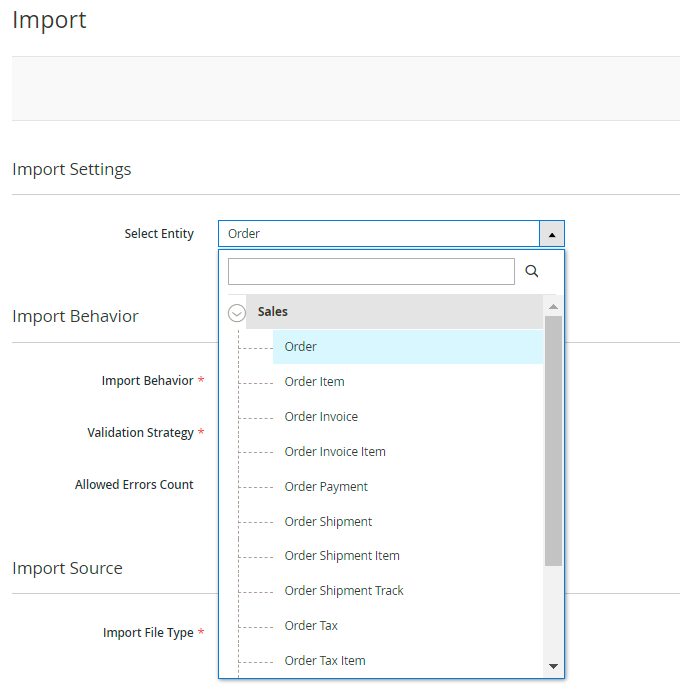
Task: Click scrollbar up arrow in dropdown list
Action: tap(553, 306)
